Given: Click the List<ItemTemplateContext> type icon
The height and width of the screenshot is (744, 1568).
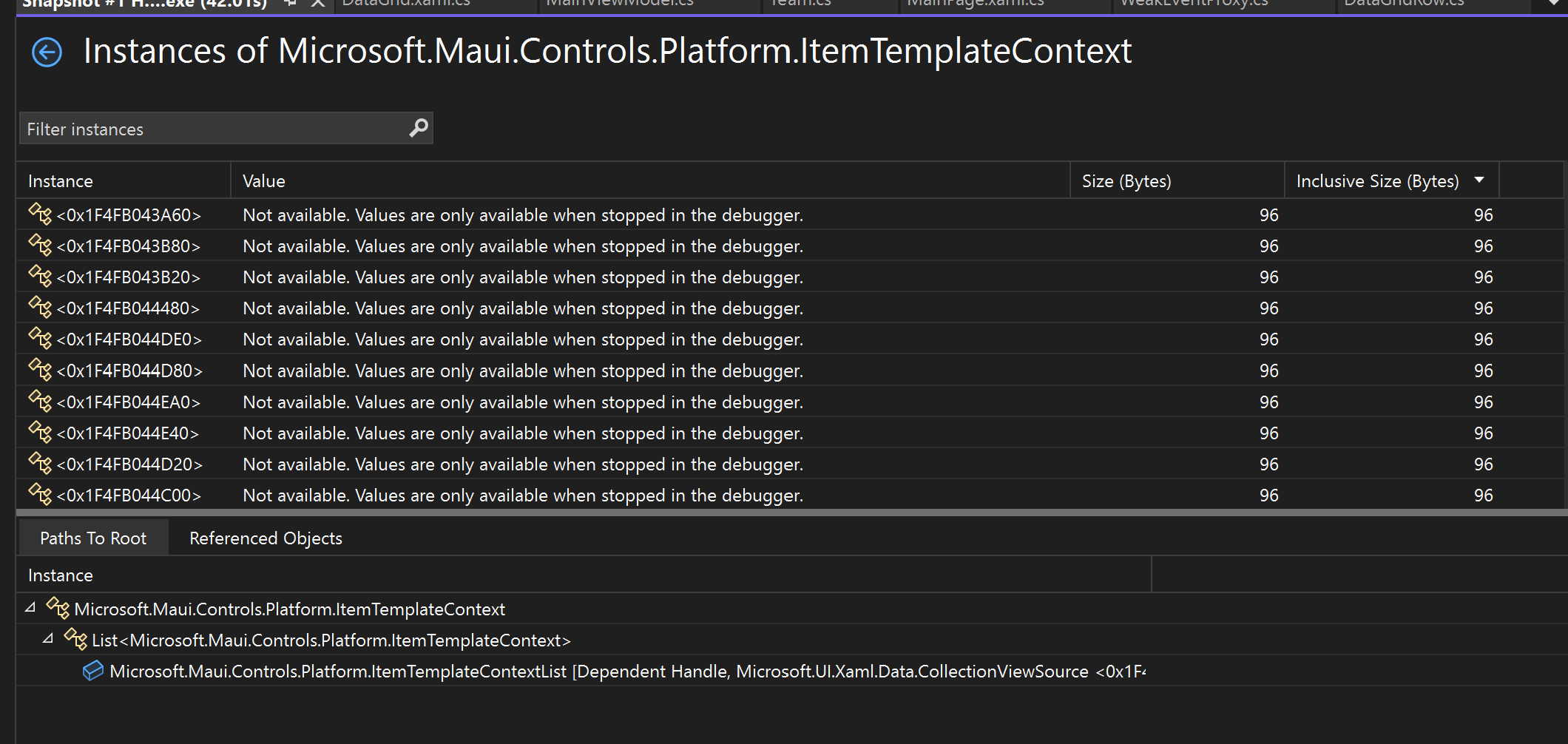Looking at the screenshot, I should pos(75,639).
